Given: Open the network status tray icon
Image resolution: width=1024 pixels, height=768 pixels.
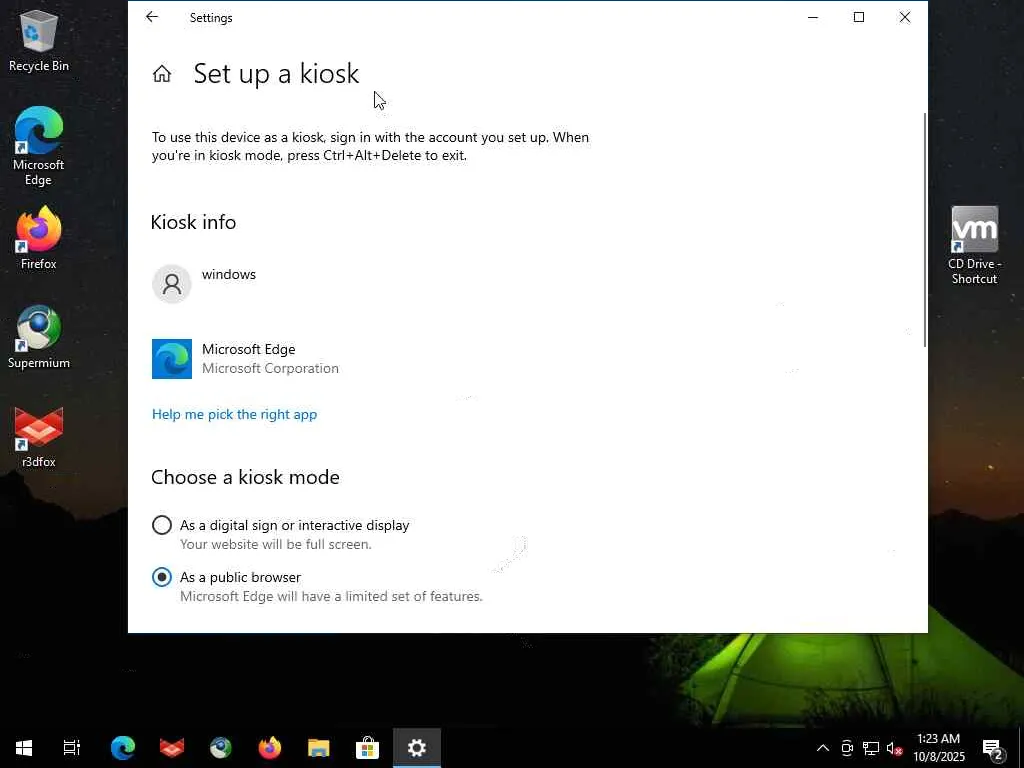Looking at the screenshot, I should coord(871,748).
